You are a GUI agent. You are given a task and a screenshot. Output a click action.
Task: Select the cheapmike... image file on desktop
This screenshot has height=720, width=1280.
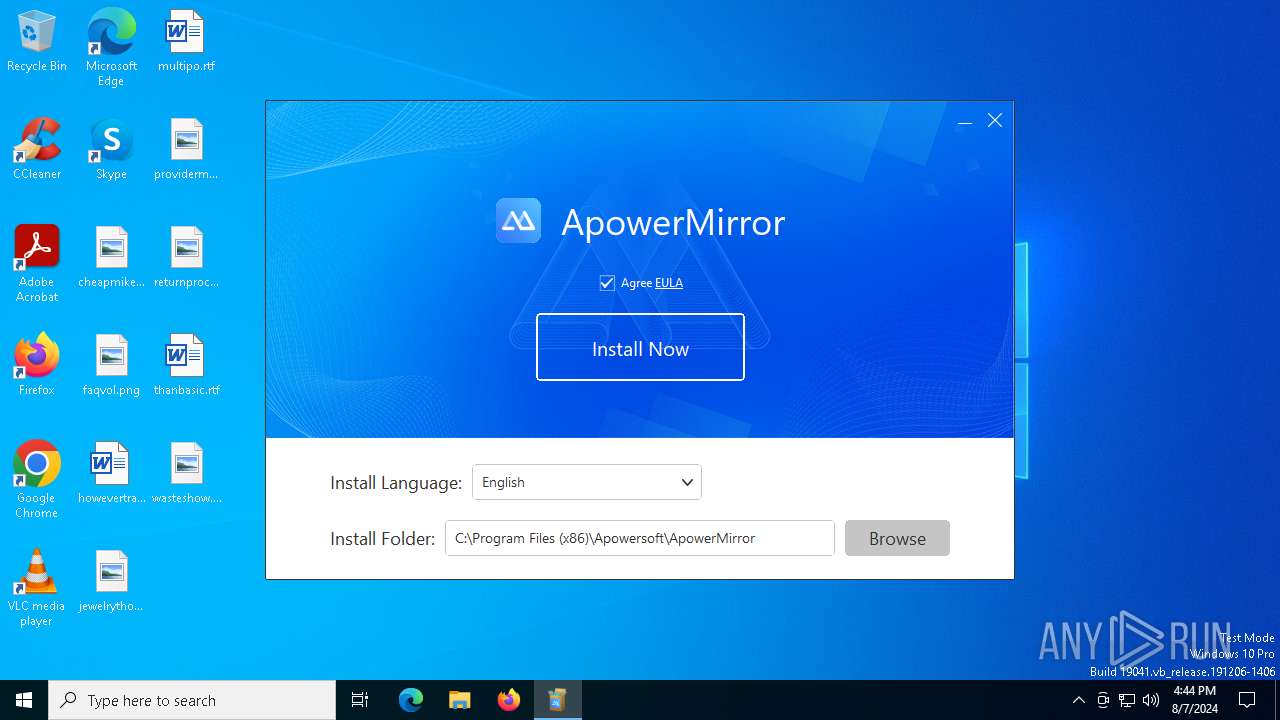click(111, 258)
